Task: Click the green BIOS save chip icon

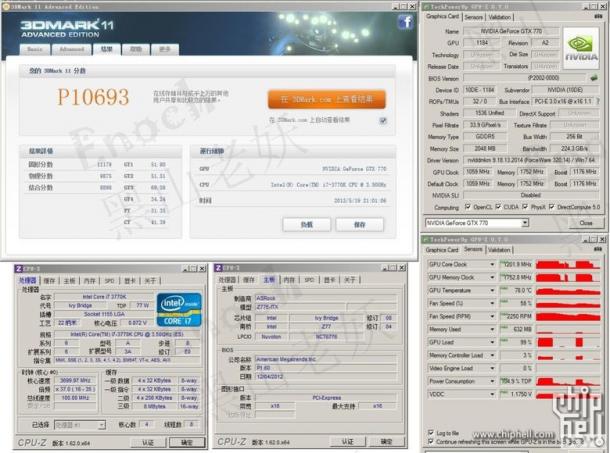Action: 594,78
